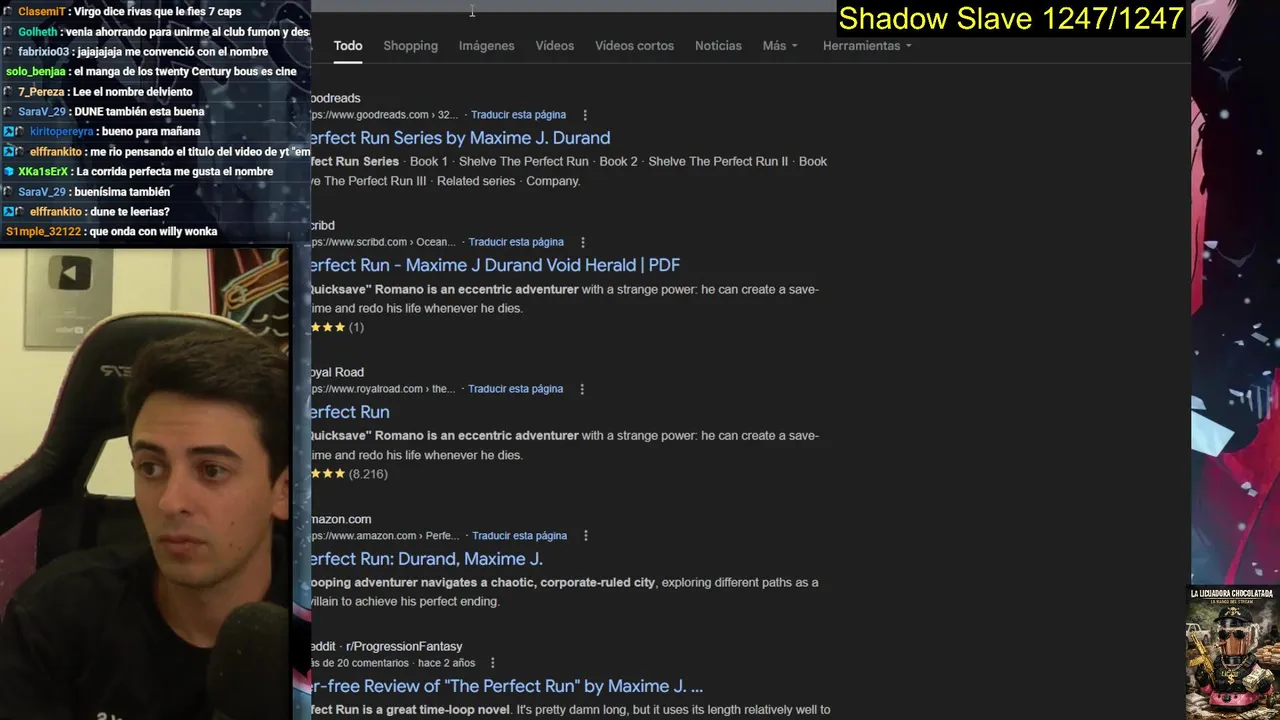Click the fabrixio03 chat username
This screenshot has width=1280, height=720.
[x=43, y=52]
